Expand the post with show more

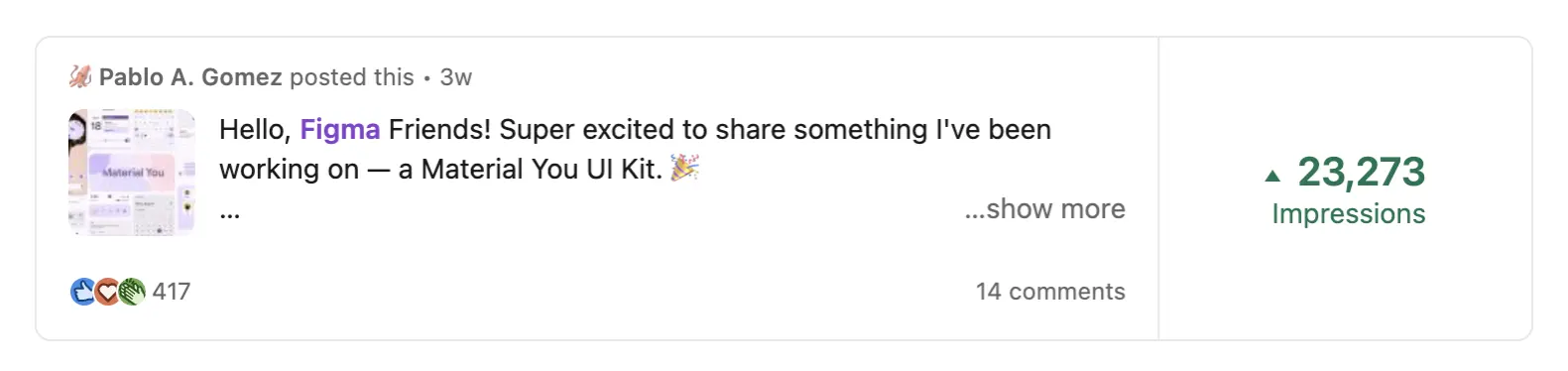point(1045,209)
